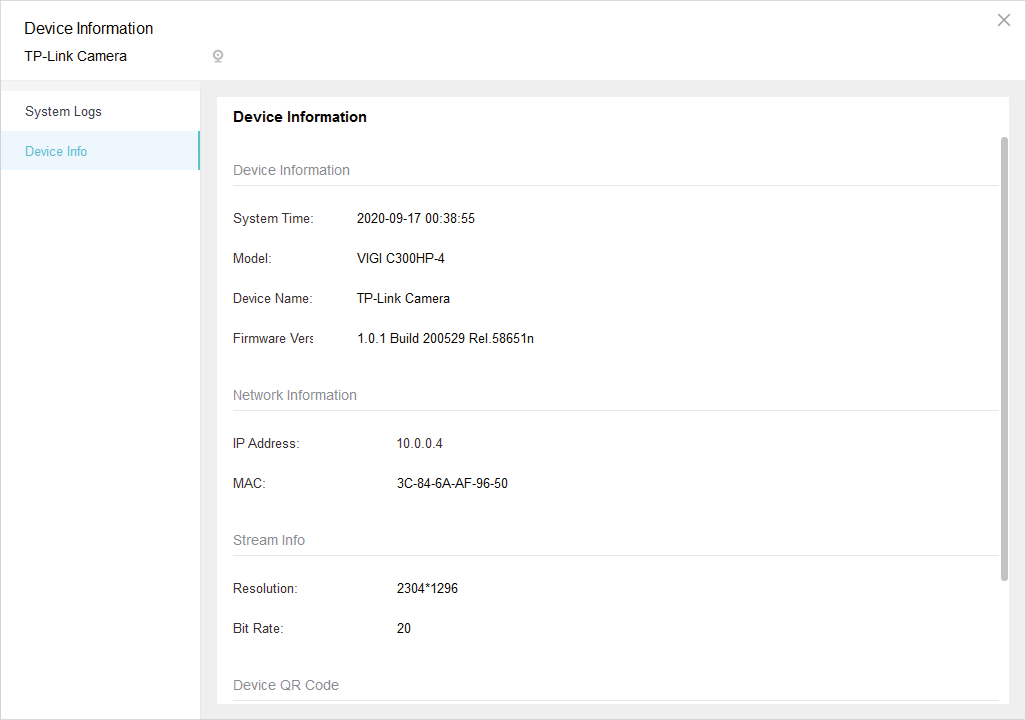Screen dimensions: 1026x720
Task: Click the truncated Firmware Vers label
Action: pos(273,338)
